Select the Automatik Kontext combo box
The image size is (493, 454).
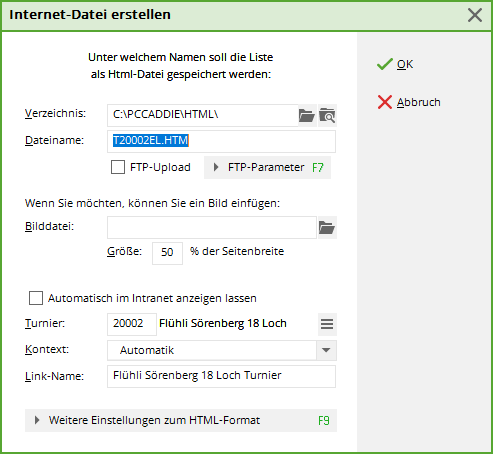(x=222, y=350)
